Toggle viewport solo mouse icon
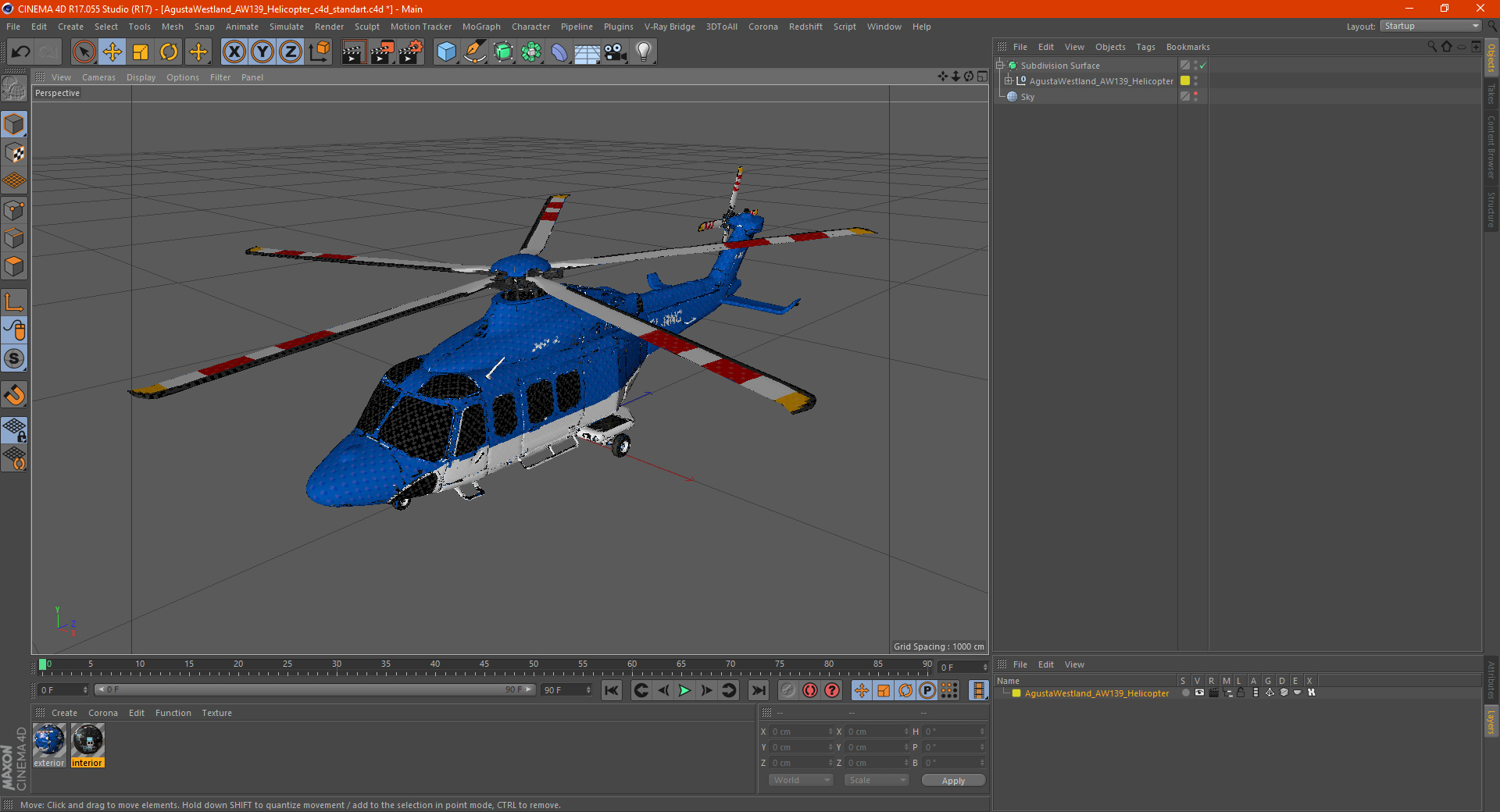Image resolution: width=1500 pixels, height=812 pixels. coord(14,331)
